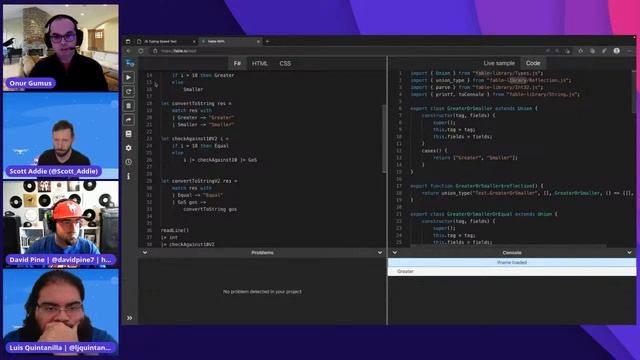Click line 'i |> checkAgainst10 |> GoS'

[x=220, y=160]
